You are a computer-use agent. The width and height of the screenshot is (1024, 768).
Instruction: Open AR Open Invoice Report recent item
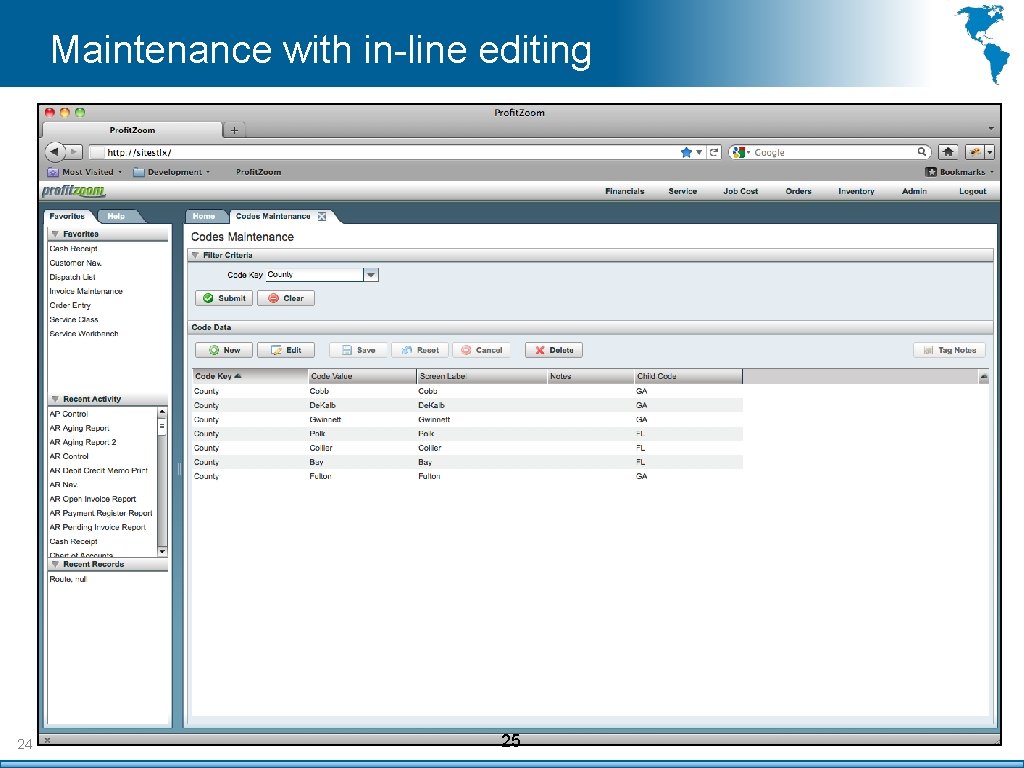pyautogui.click(x=93, y=499)
